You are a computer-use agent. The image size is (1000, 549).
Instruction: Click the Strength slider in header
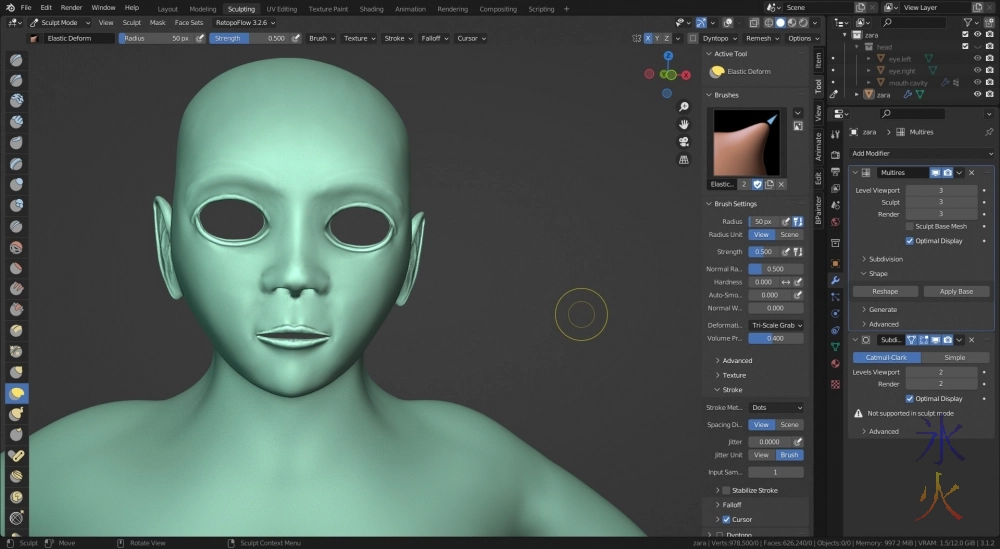pyautogui.click(x=250, y=38)
